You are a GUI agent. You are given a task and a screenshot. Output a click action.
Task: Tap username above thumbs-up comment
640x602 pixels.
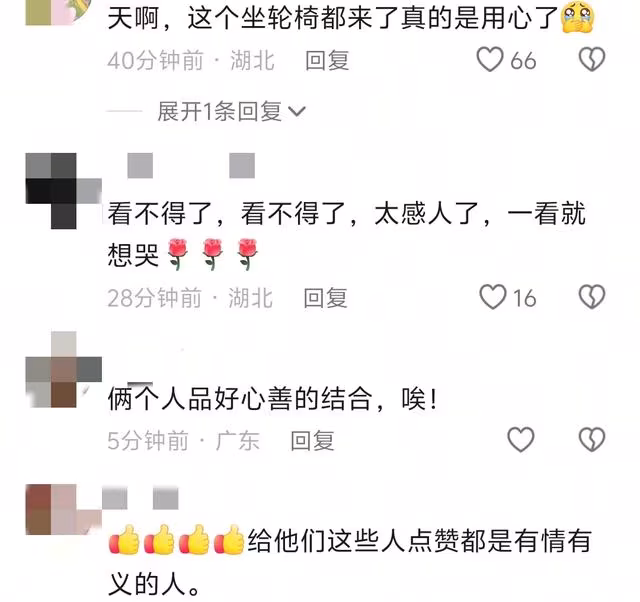(x=140, y=498)
